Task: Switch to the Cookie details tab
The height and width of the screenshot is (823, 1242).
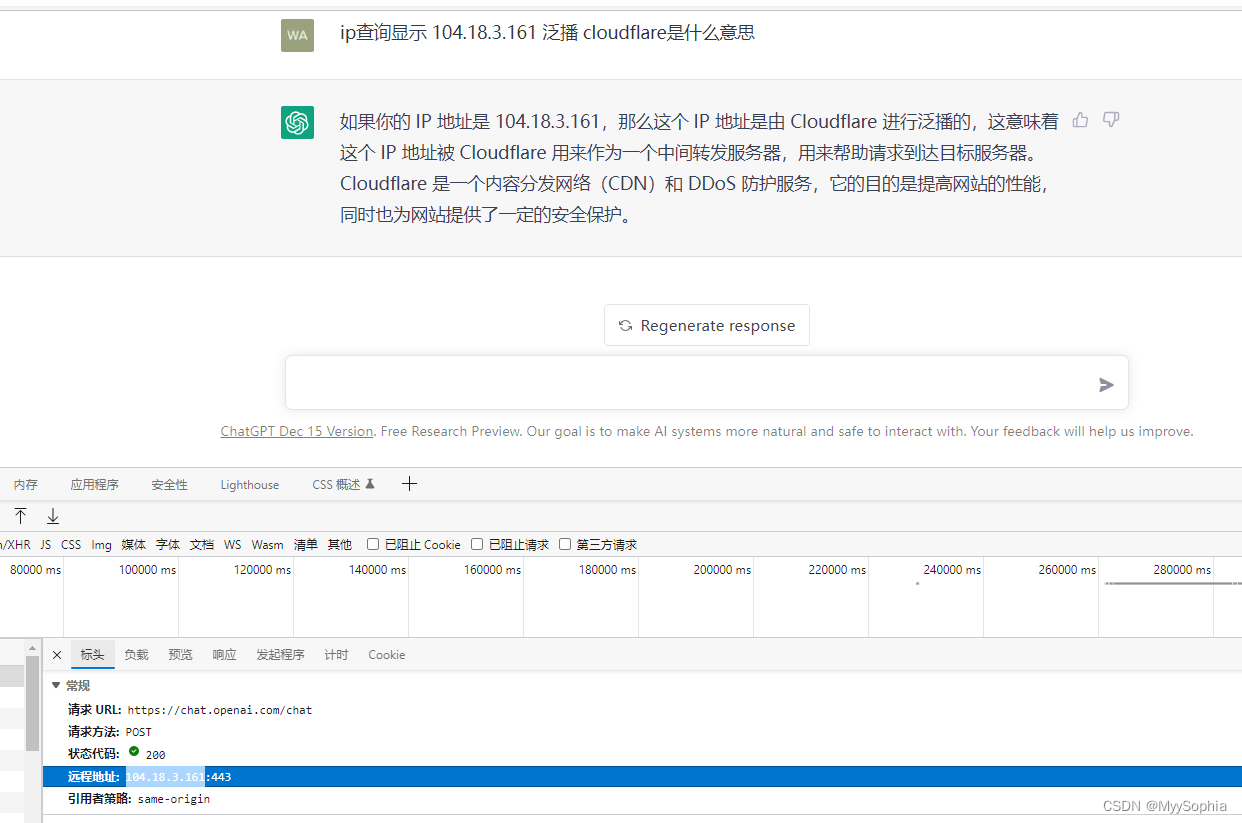Action: pyautogui.click(x=386, y=655)
